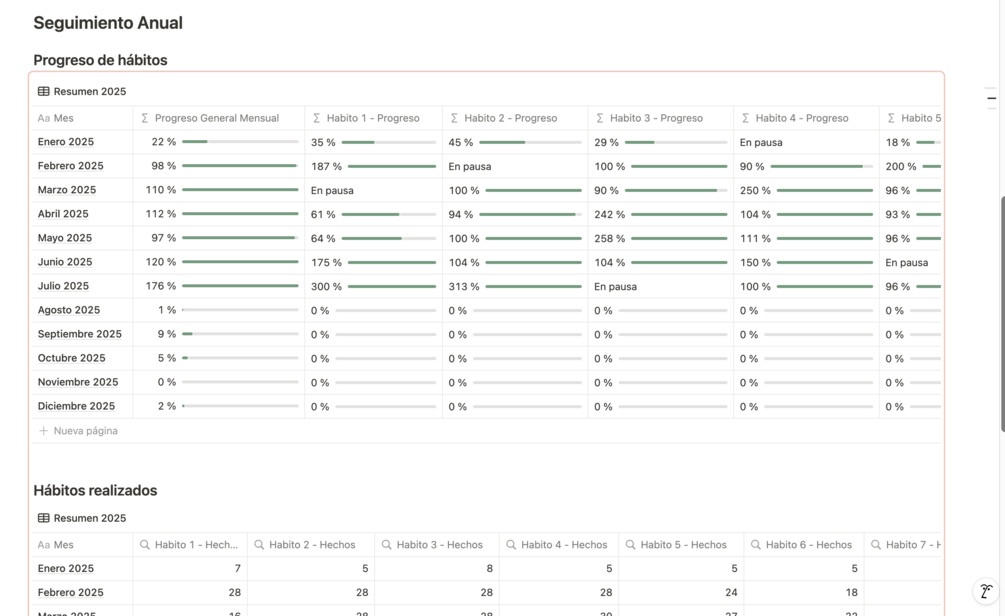
Task: Click the magnifier icon on Habito 4 - Hechos
Action: coord(511,545)
